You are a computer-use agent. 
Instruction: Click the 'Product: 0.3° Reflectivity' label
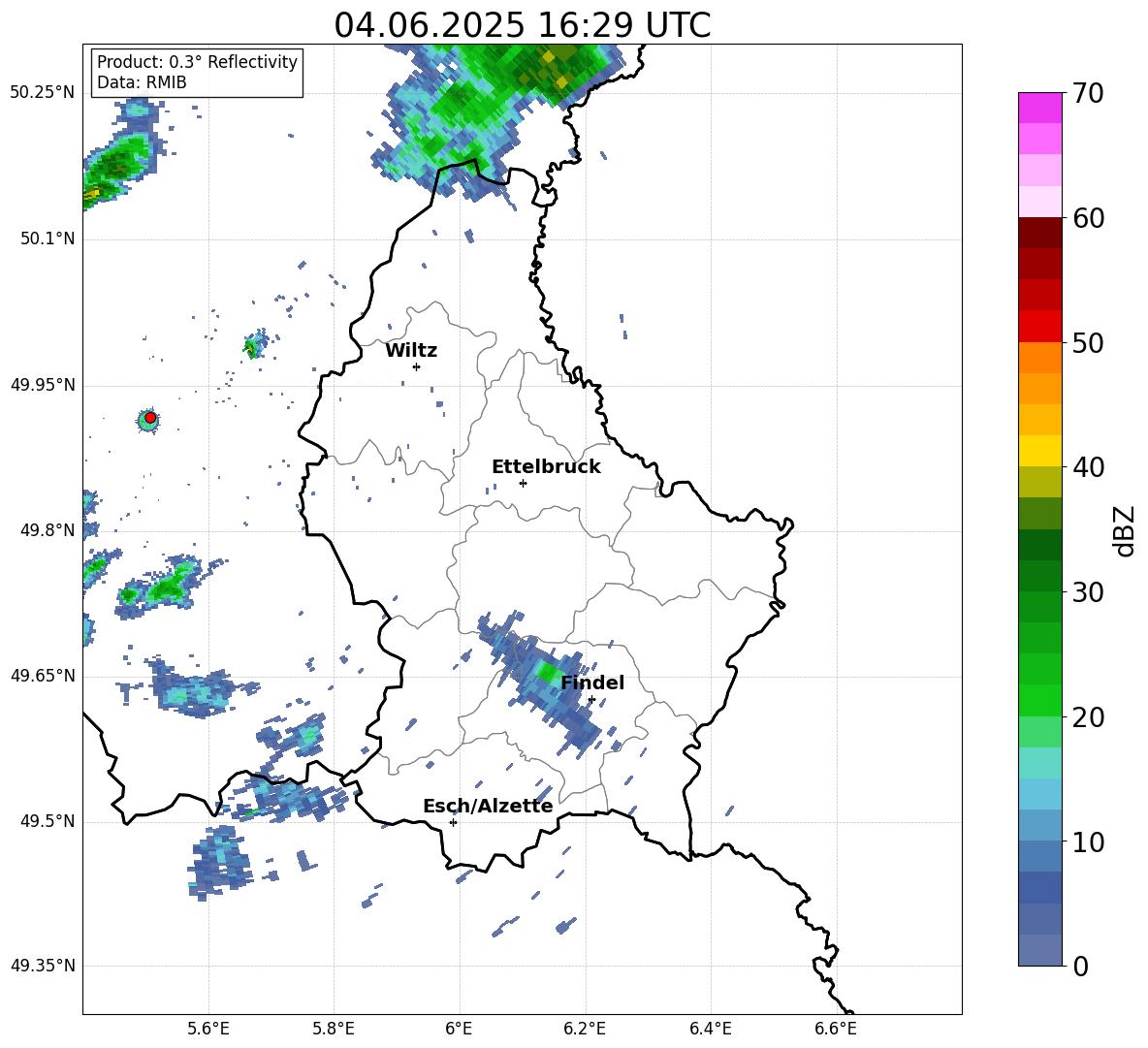point(197,61)
